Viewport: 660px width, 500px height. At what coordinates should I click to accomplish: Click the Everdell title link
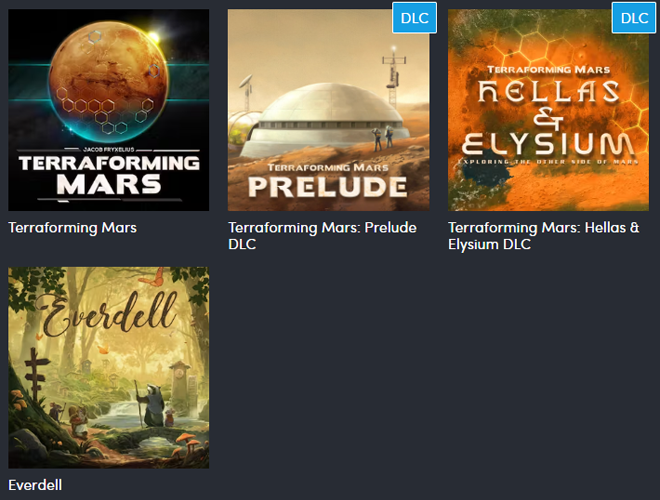35,485
